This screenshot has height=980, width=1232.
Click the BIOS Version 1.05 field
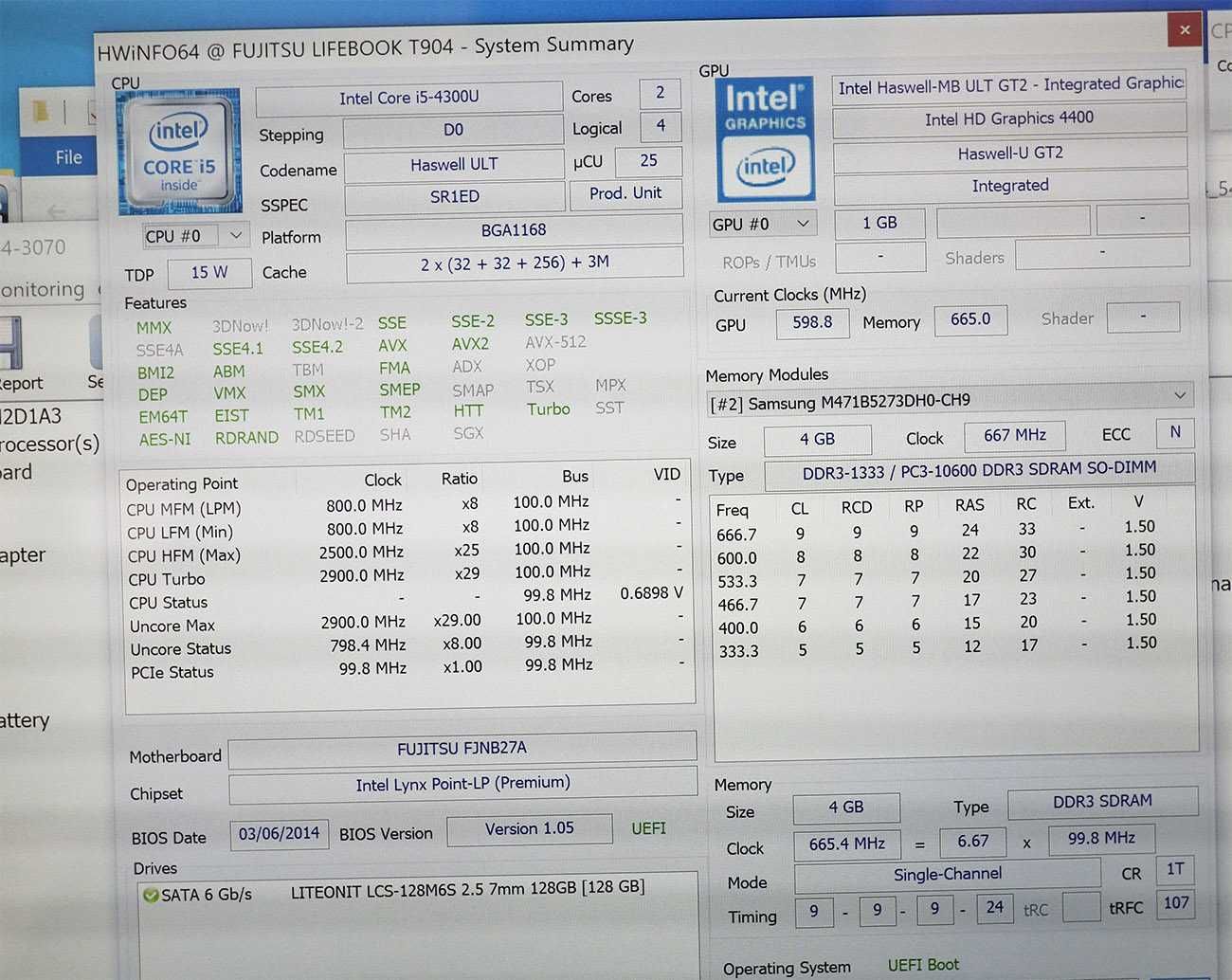530,829
